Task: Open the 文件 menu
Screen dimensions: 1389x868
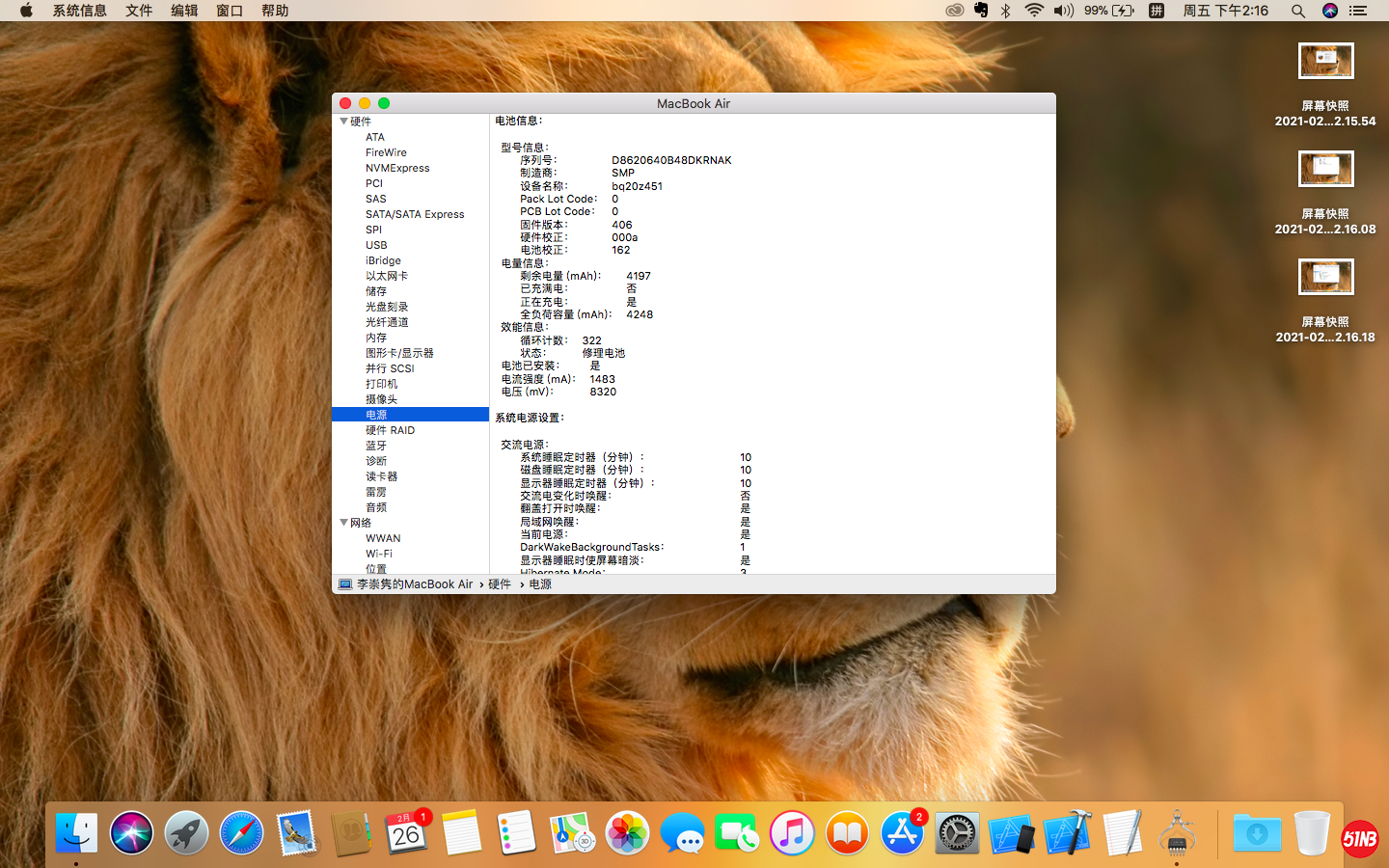Action: pyautogui.click(x=139, y=11)
